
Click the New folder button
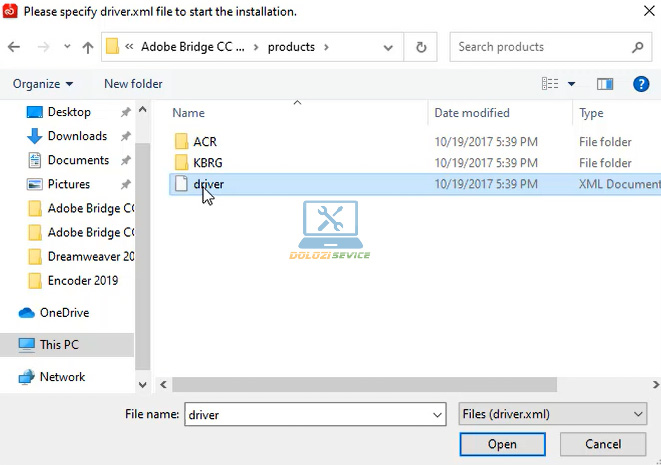tap(133, 84)
